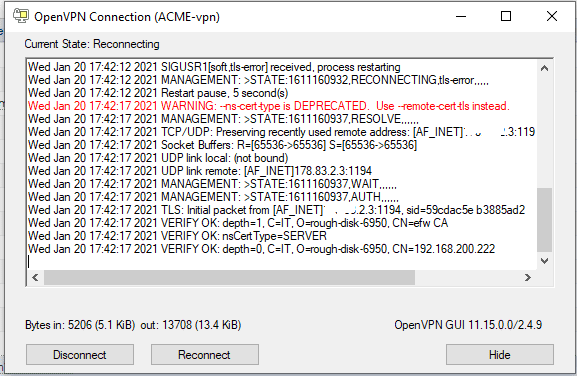Minimize the OpenVPN Connection window
577x376 pixels.
click(461, 16)
